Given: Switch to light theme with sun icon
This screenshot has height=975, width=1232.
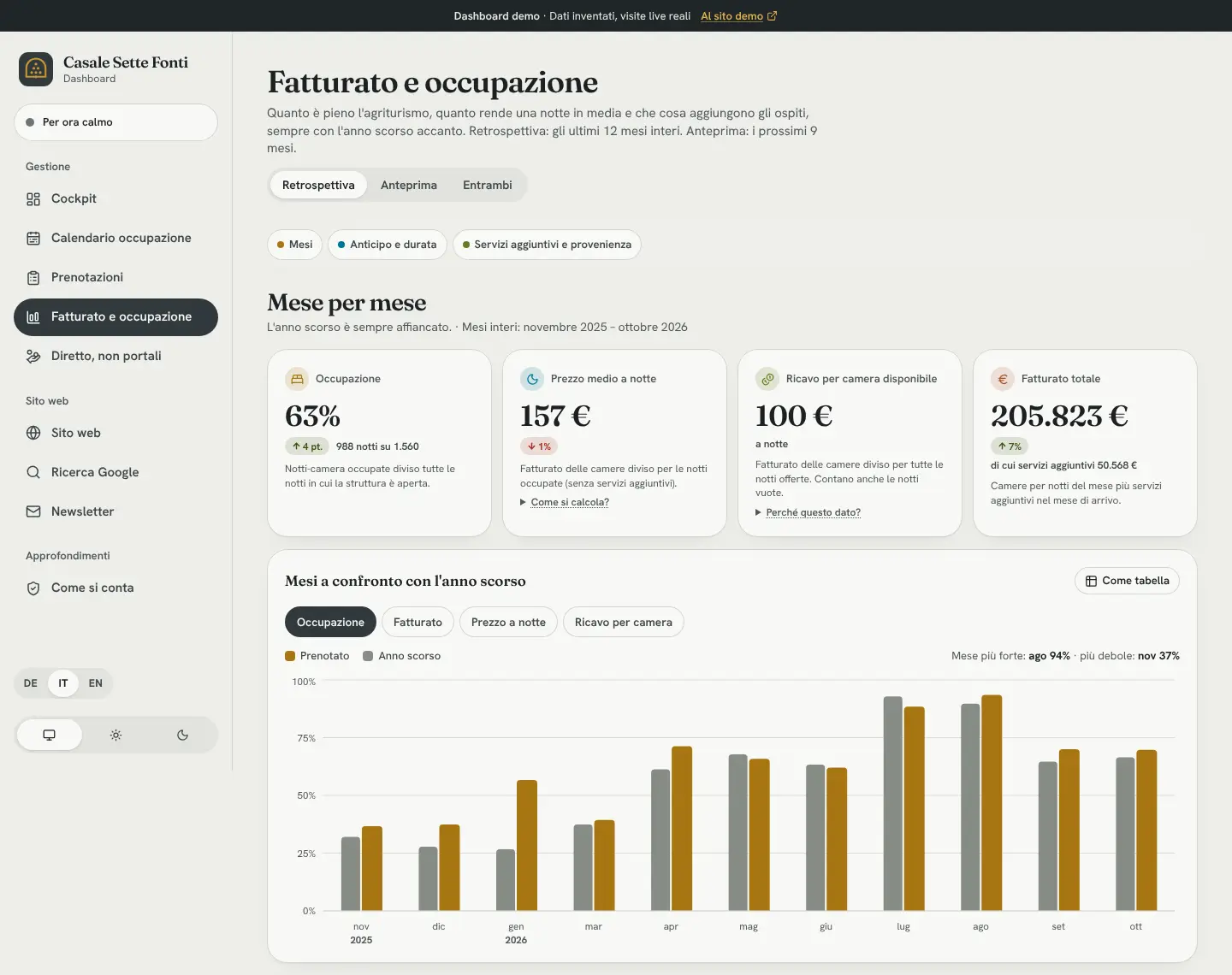Looking at the screenshot, I should tap(115, 736).
